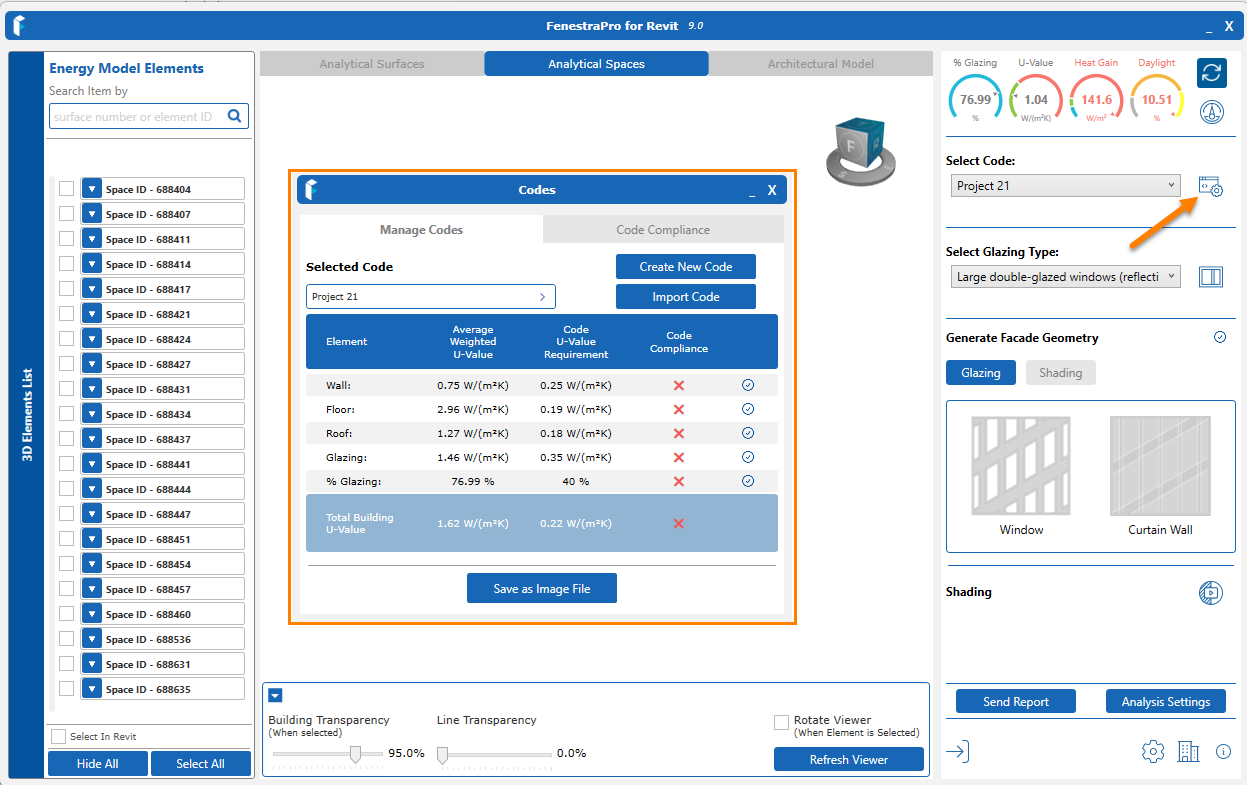The image size is (1247, 785).
Task: Click the glazing type panel icon
Action: (1210, 277)
